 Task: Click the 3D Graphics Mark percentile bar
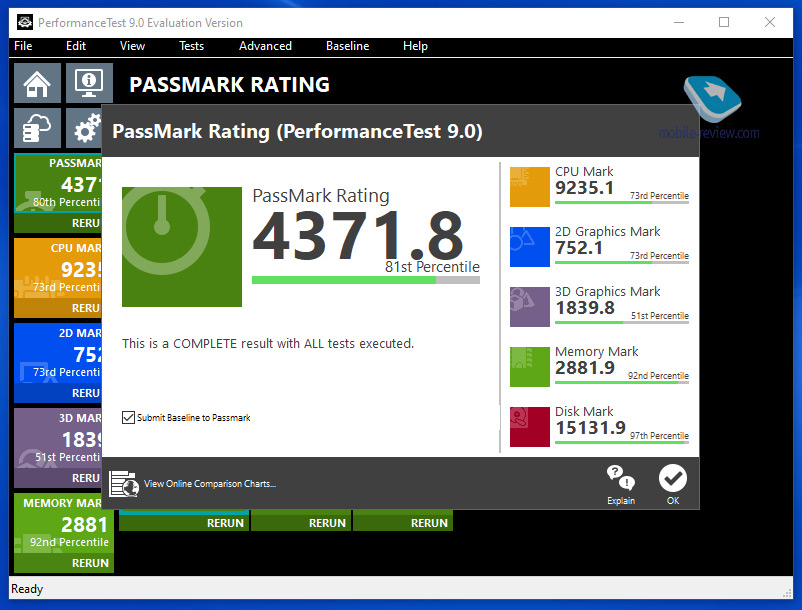tap(621, 322)
